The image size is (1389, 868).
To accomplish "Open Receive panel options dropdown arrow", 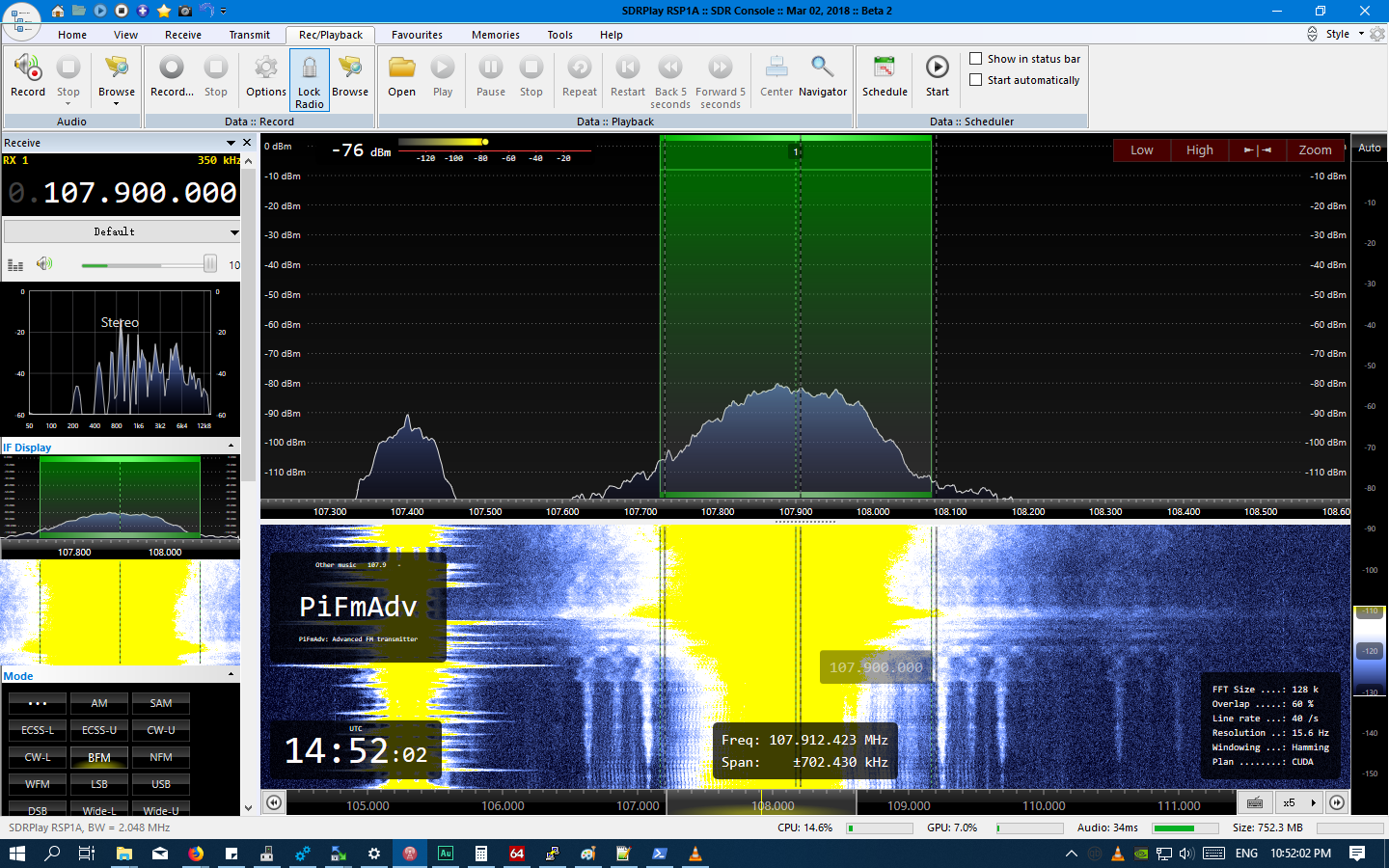I will click(x=231, y=143).
